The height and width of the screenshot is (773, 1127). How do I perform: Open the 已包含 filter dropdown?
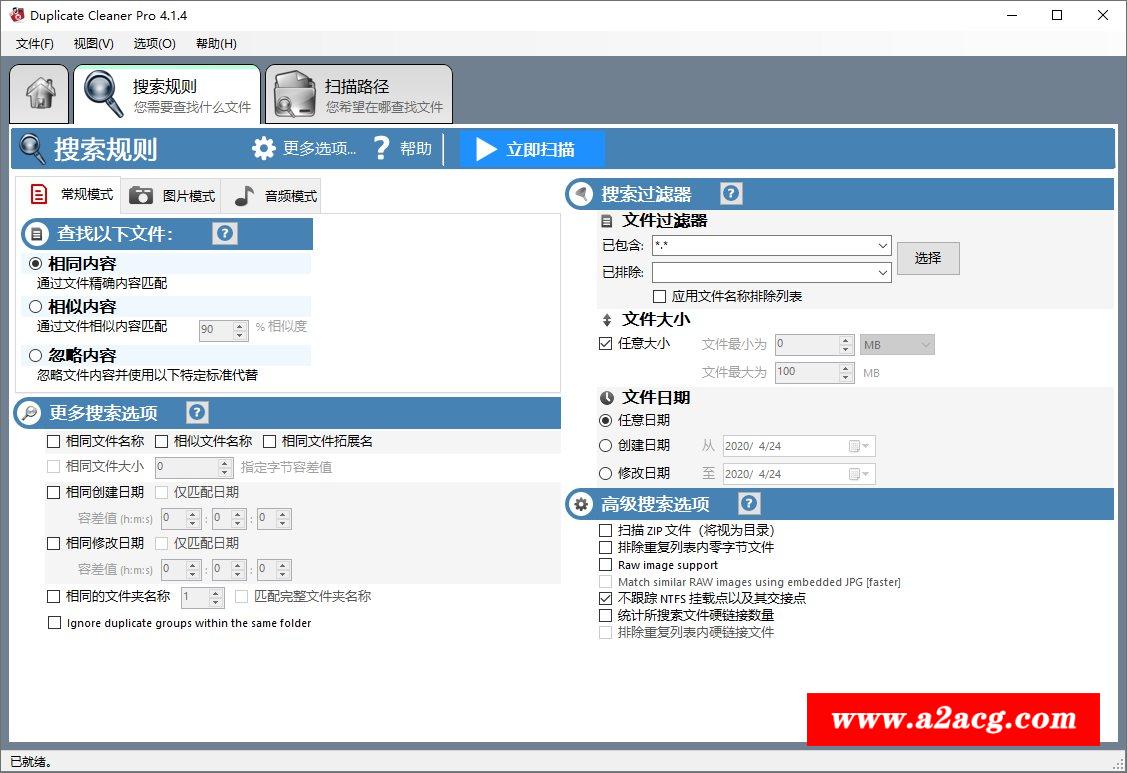(883, 246)
